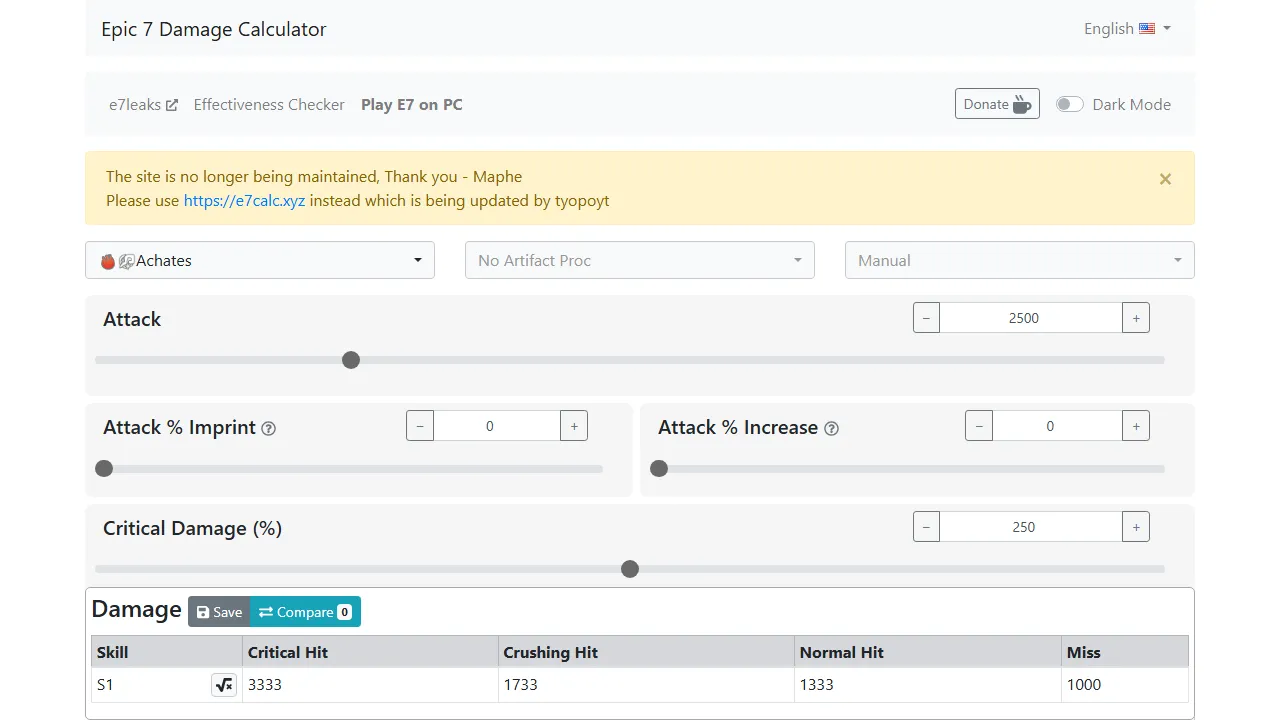1280x720 pixels.
Task: Click the US flag icon next to English
Action: pyautogui.click(x=1146, y=28)
